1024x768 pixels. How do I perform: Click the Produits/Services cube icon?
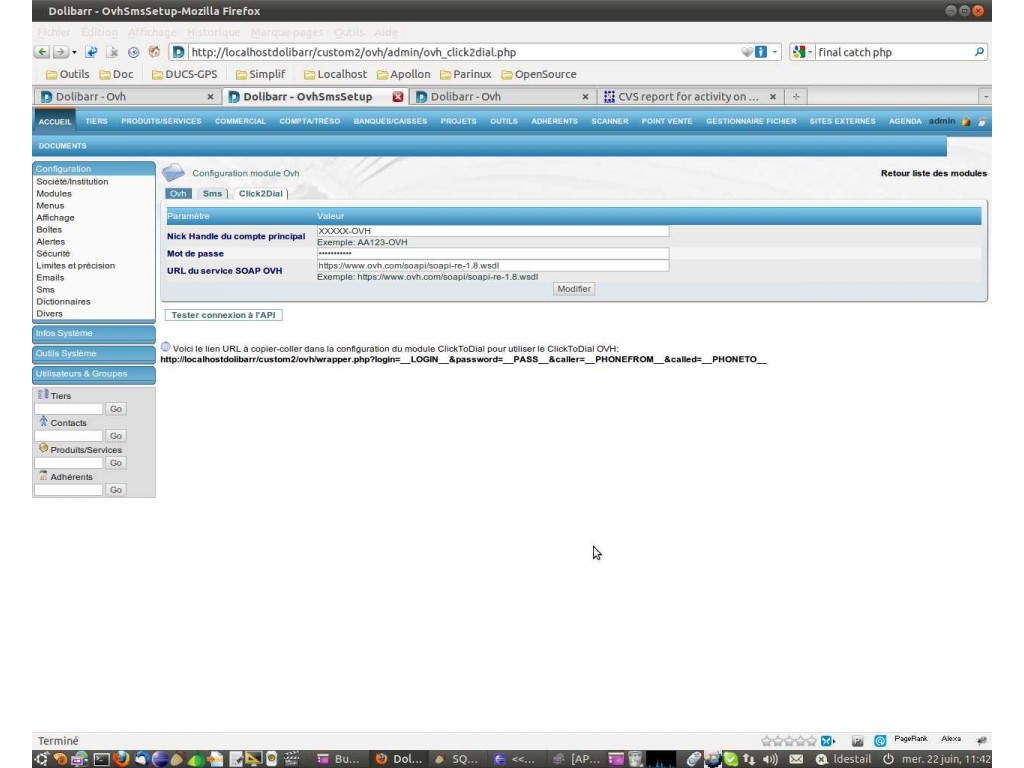coord(43,448)
